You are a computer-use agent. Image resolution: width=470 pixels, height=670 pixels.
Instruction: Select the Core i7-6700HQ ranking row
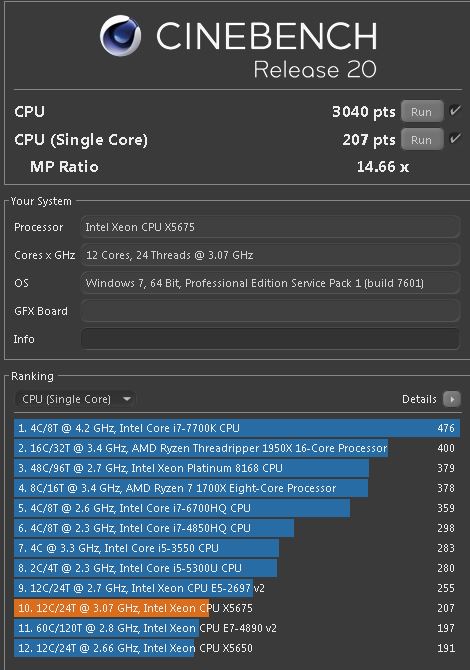pyautogui.click(x=237, y=508)
